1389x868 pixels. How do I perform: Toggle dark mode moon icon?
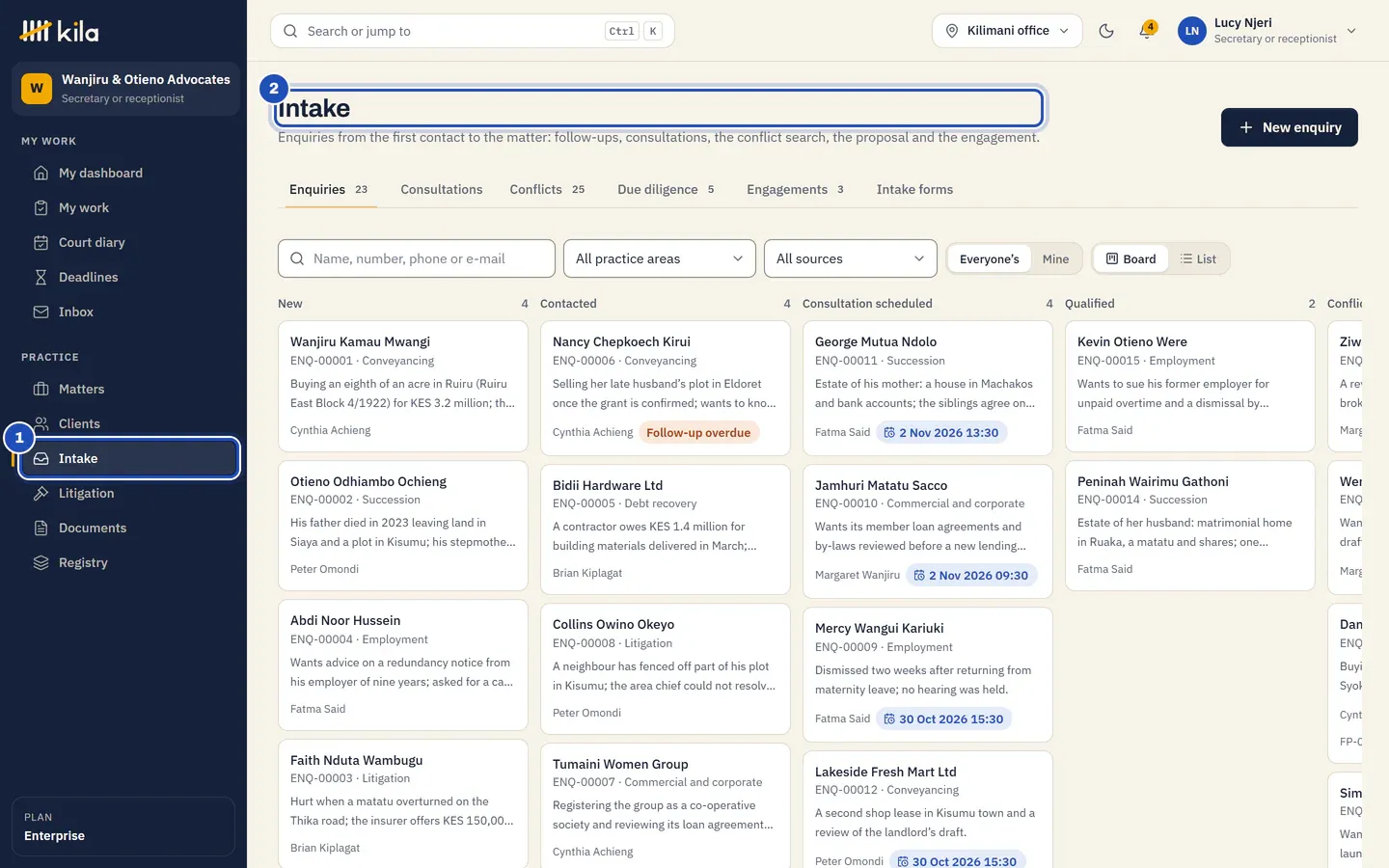[x=1106, y=31]
